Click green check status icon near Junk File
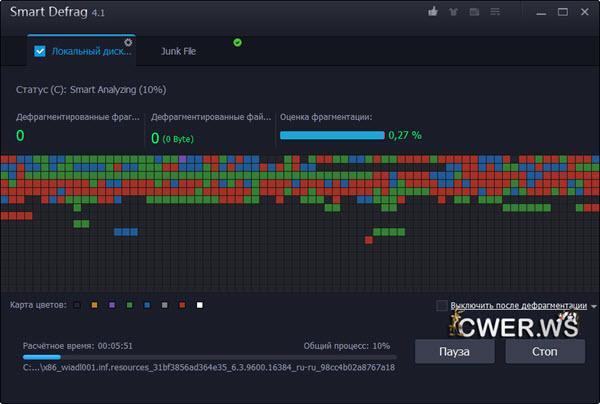Viewport: 600px width, 404px height. 237,42
